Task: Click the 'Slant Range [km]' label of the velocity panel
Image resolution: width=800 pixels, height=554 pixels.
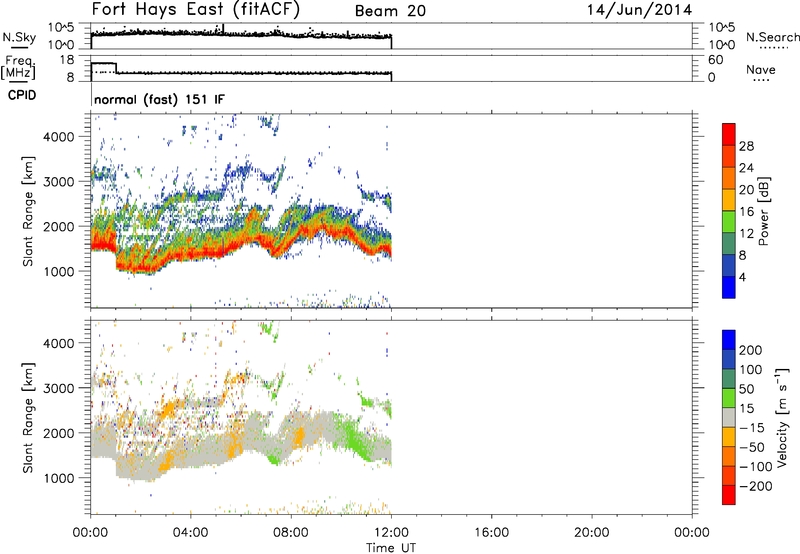Action: tap(28, 418)
